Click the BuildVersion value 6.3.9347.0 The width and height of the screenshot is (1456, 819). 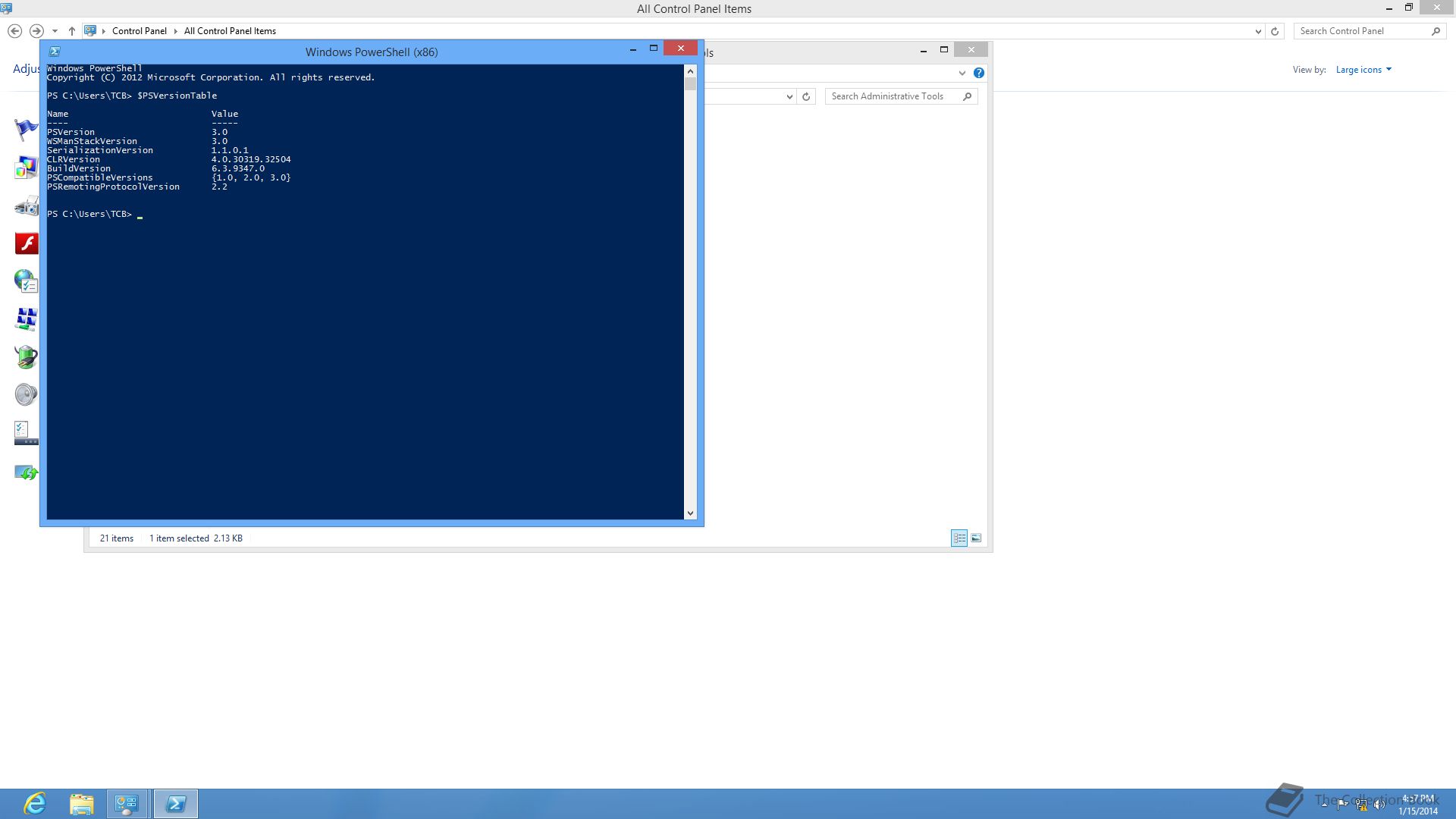pos(238,168)
